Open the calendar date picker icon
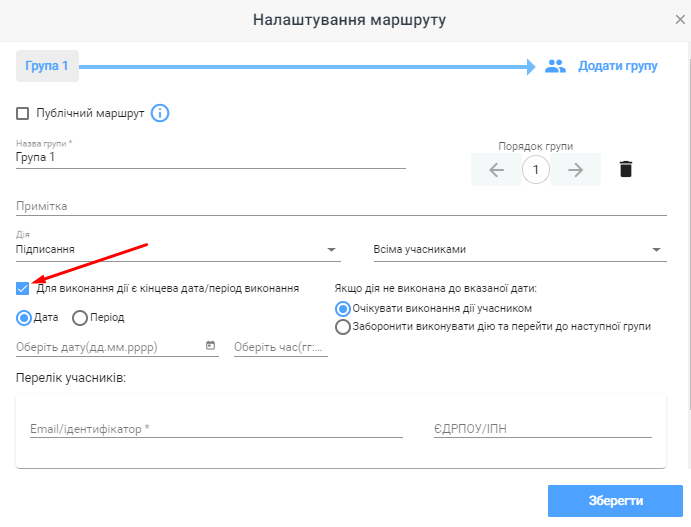691x527 pixels. pos(211,345)
